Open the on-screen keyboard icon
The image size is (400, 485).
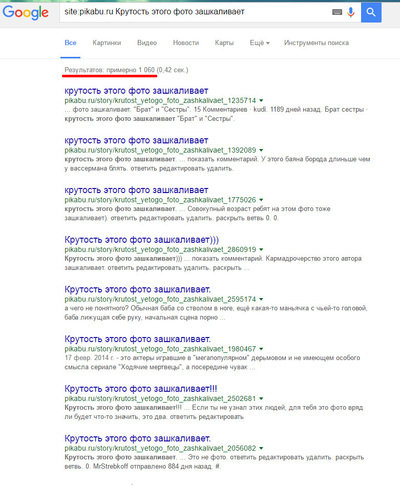click(x=337, y=12)
